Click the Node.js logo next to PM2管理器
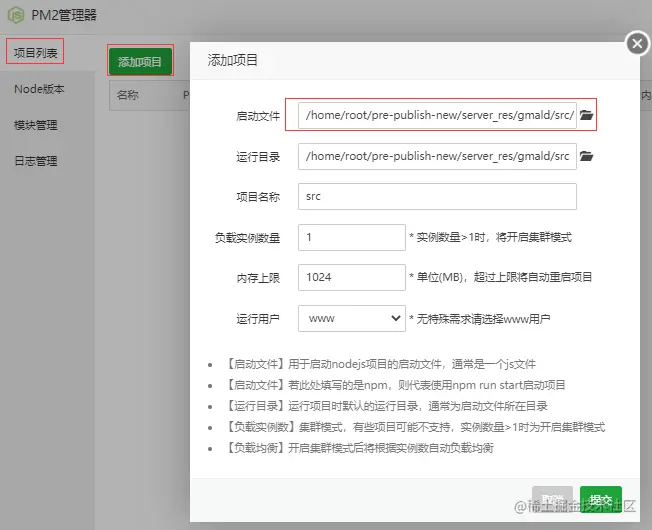The width and height of the screenshot is (652, 530). (16, 15)
